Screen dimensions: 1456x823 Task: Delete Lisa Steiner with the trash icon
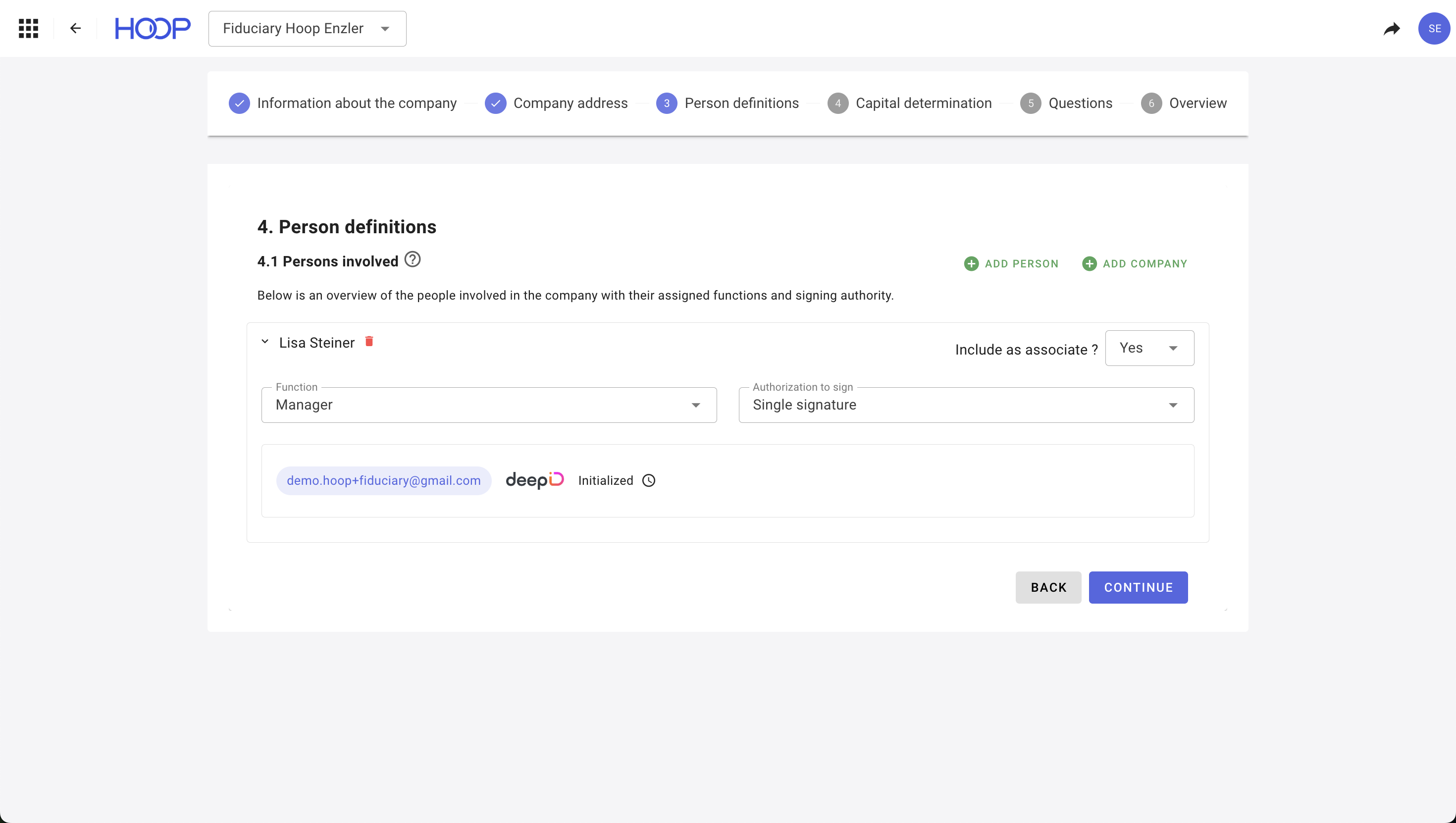coord(369,341)
